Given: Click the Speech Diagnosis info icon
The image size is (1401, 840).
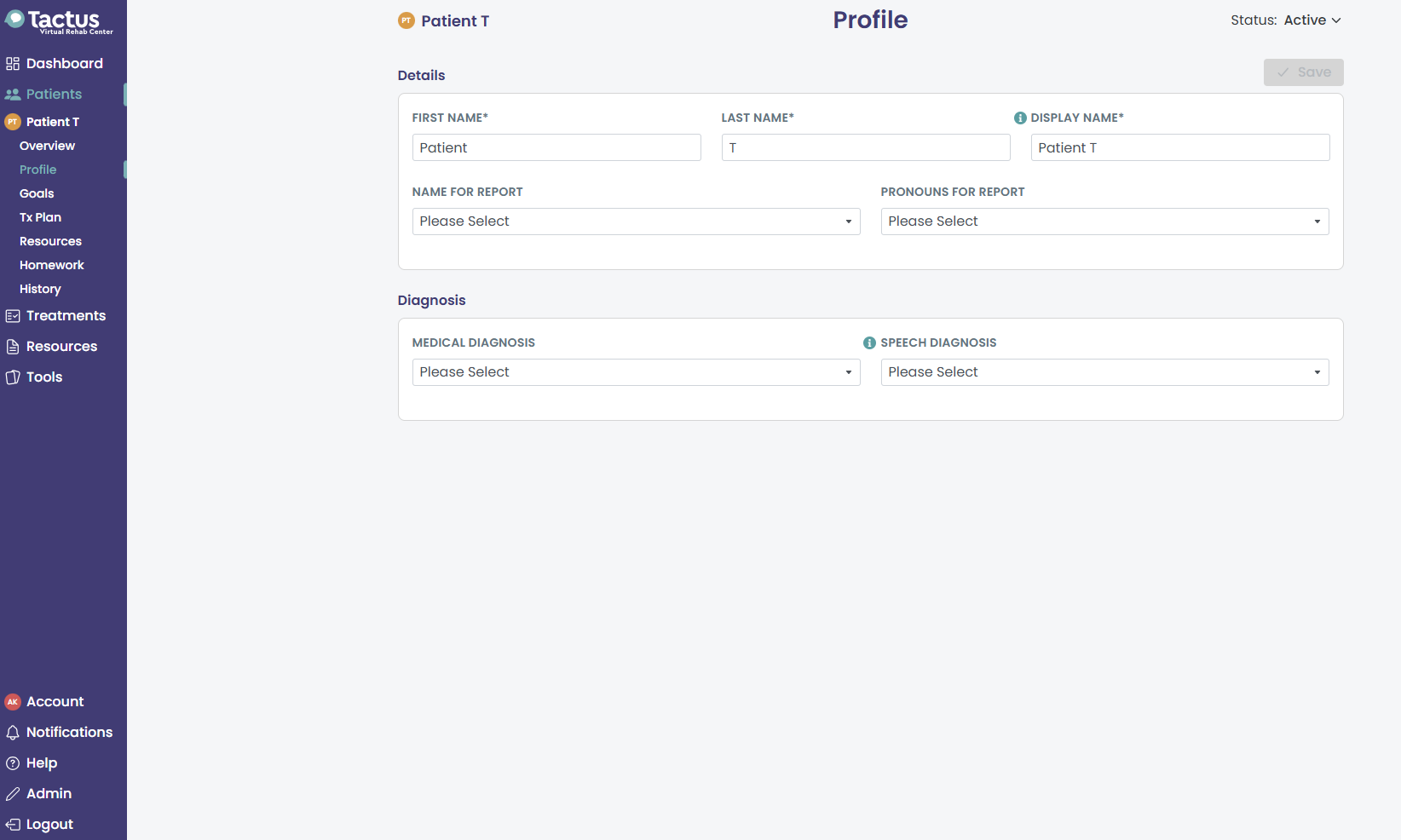Looking at the screenshot, I should click(x=869, y=343).
